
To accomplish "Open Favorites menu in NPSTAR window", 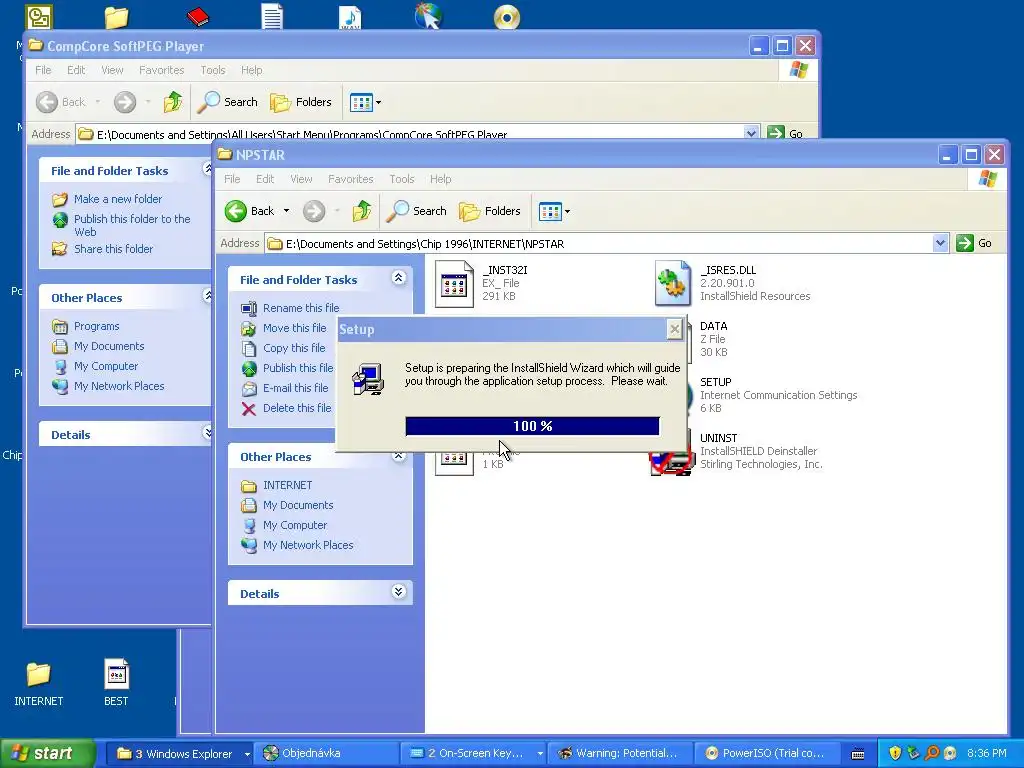I will pos(351,179).
